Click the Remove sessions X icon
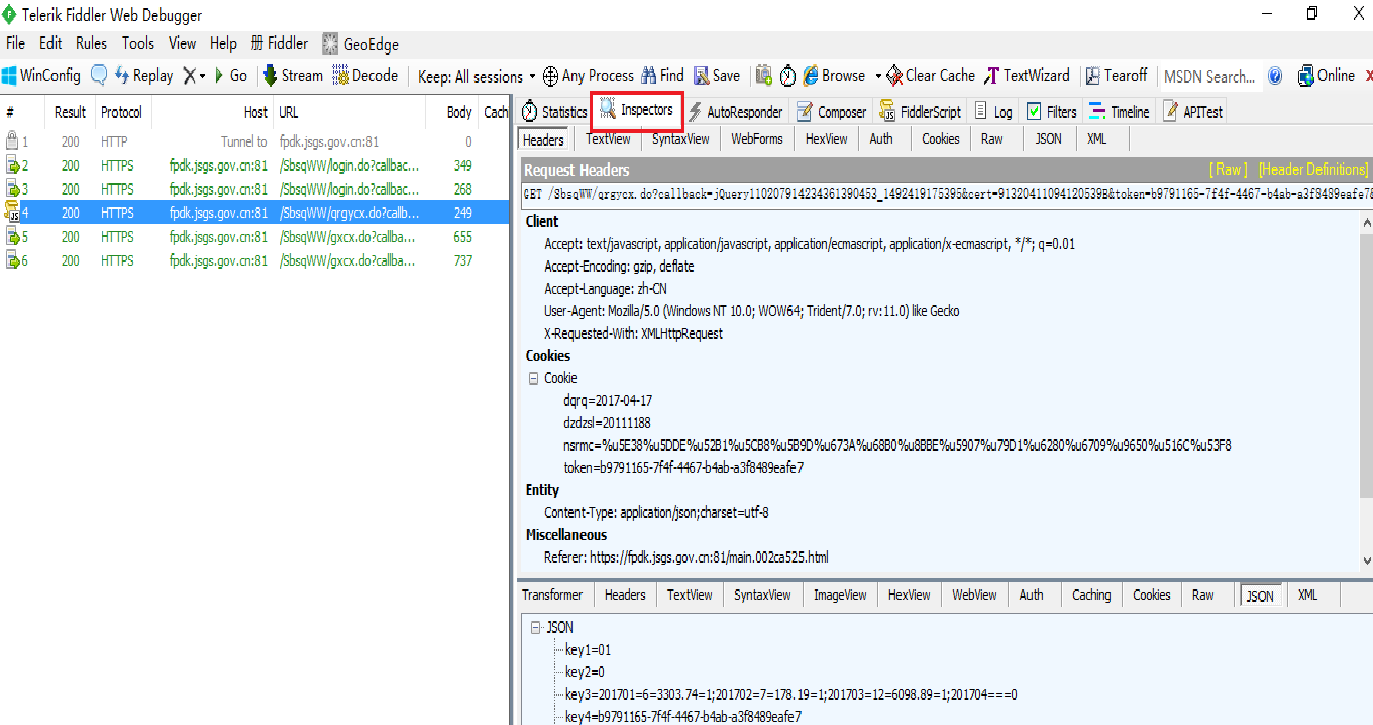This screenshot has height=725, width=1373. coord(188,76)
